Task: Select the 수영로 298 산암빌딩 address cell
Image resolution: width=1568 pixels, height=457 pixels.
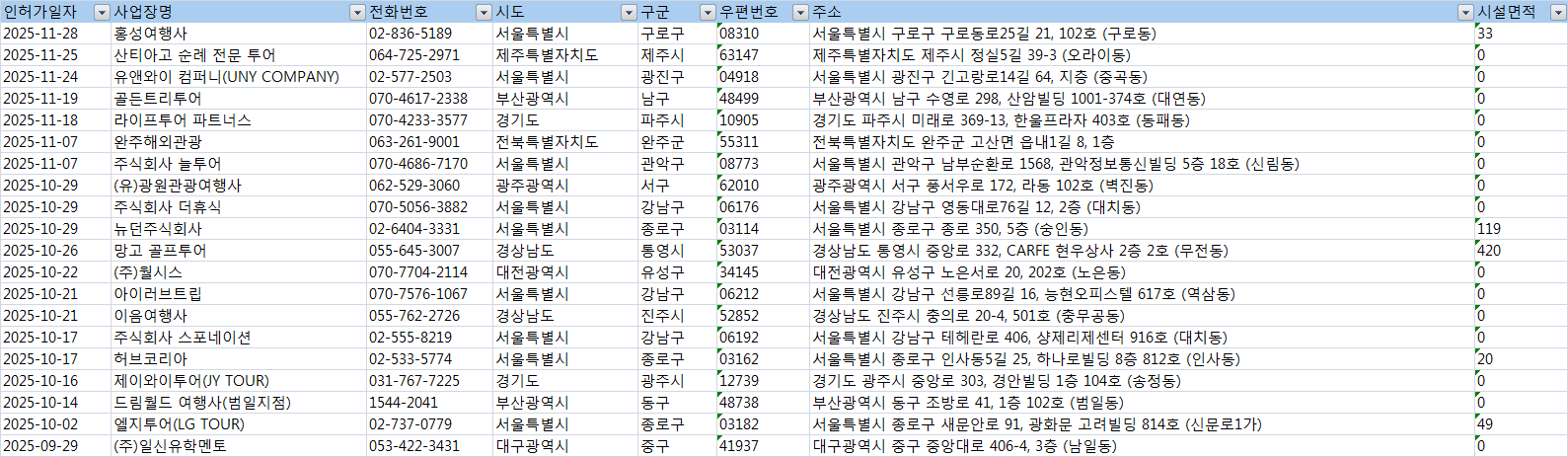Action: 1142,99
